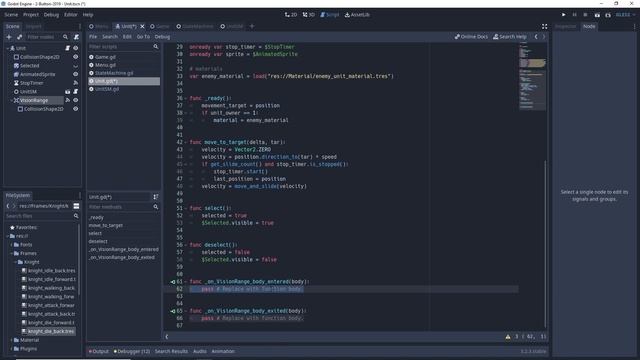Screen dimensions: 640x360
Task: Open Online Docs
Action: click(x=471, y=37)
